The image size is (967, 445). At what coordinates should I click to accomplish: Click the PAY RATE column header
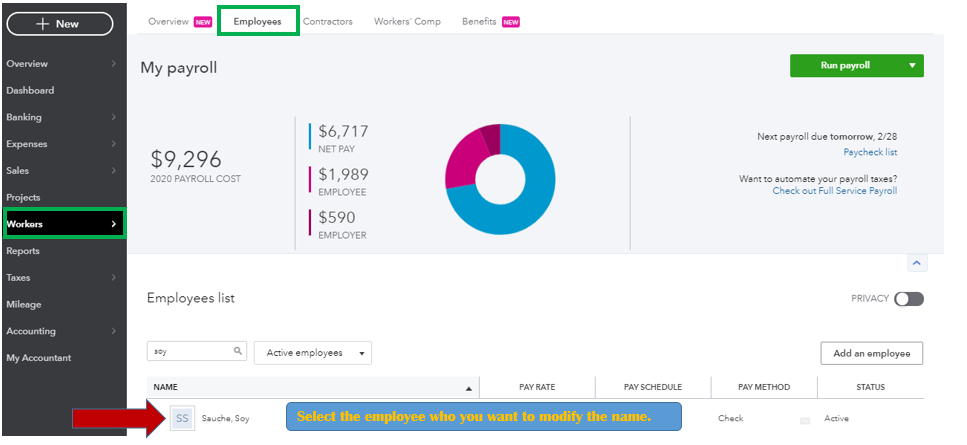[537, 387]
